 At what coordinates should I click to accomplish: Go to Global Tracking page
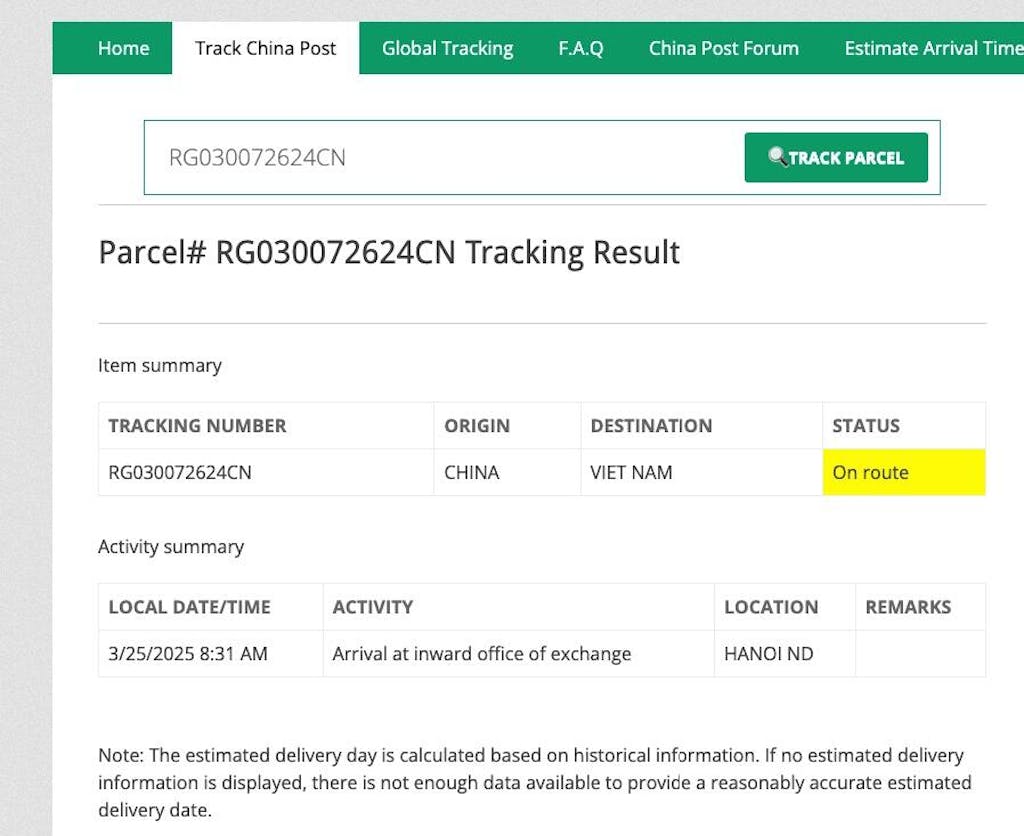point(447,48)
